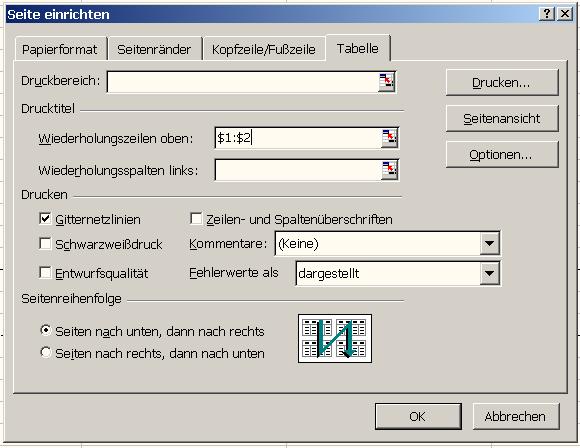Enable Entwurfsqualität checkbox

(x=45, y=273)
